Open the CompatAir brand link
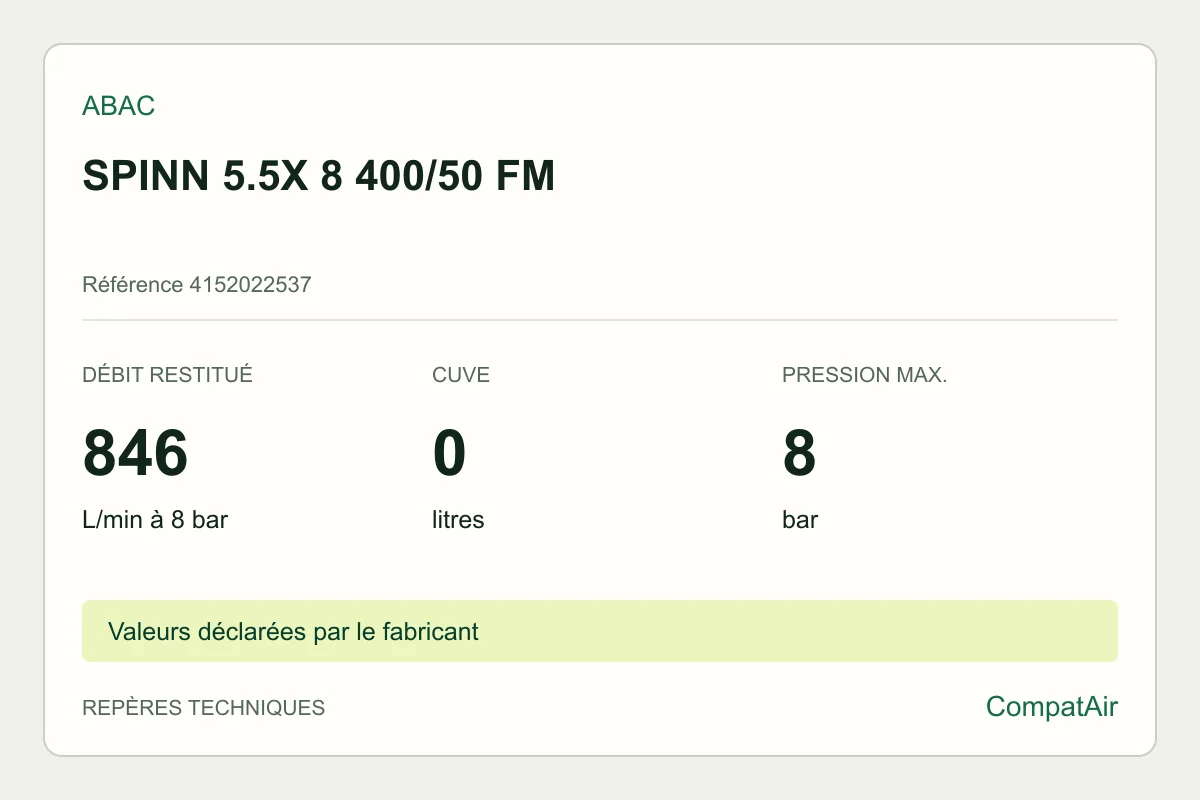1200x800 pixels. (x=1052, y=707)
